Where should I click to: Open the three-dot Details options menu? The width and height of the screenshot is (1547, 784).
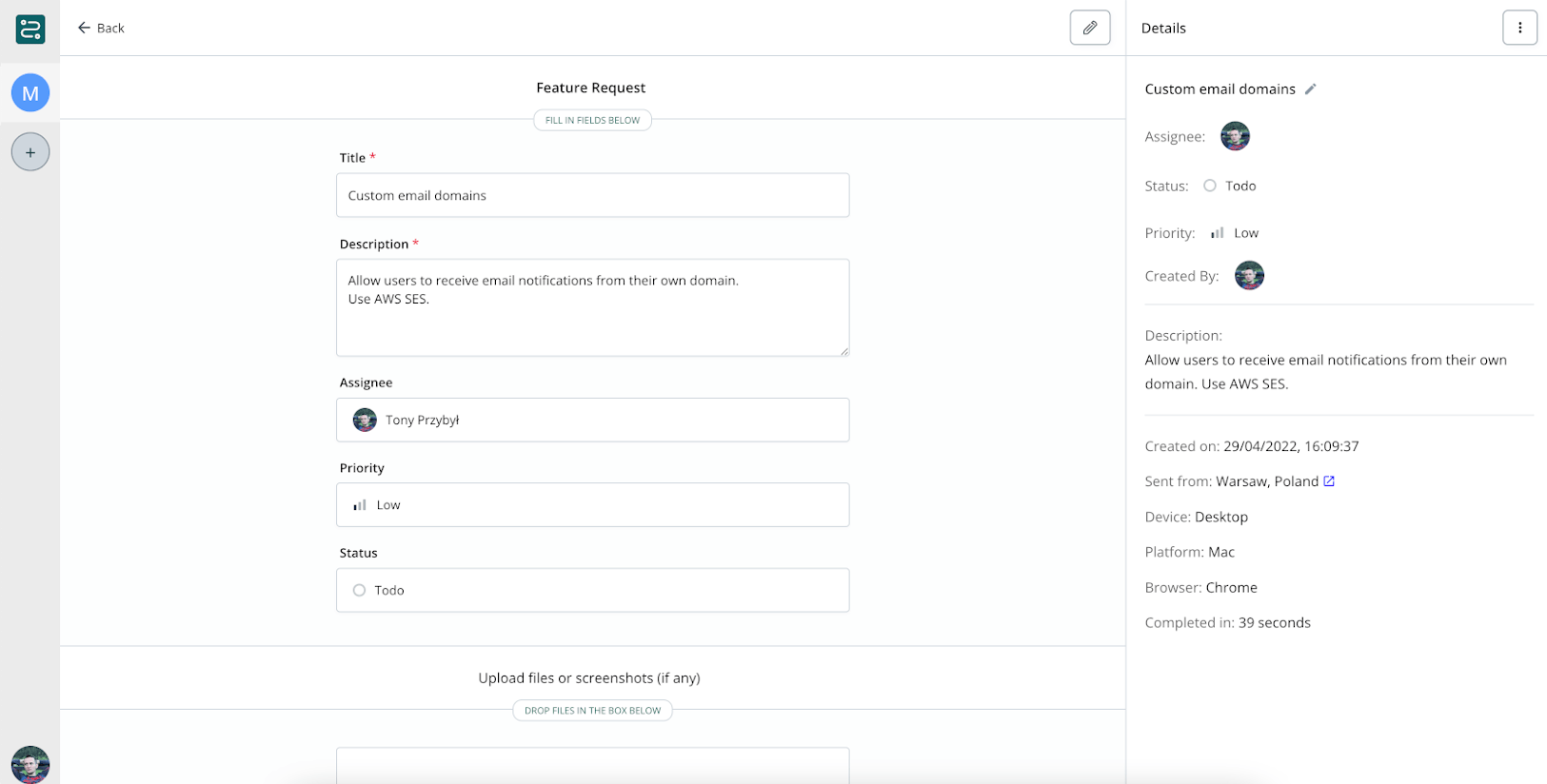click(1519, 29)
